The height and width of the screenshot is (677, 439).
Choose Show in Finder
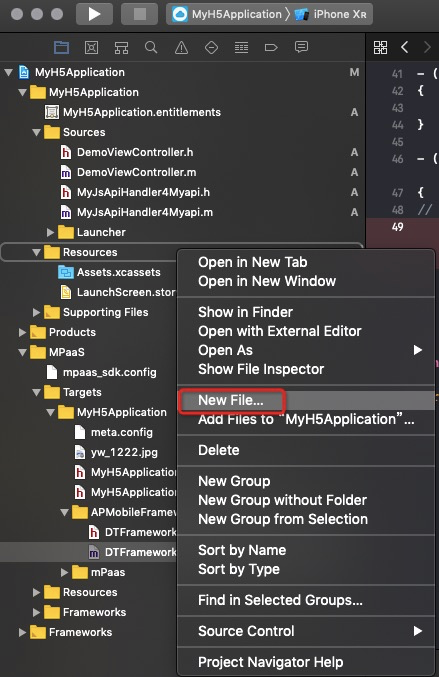(x=306, y=312)
